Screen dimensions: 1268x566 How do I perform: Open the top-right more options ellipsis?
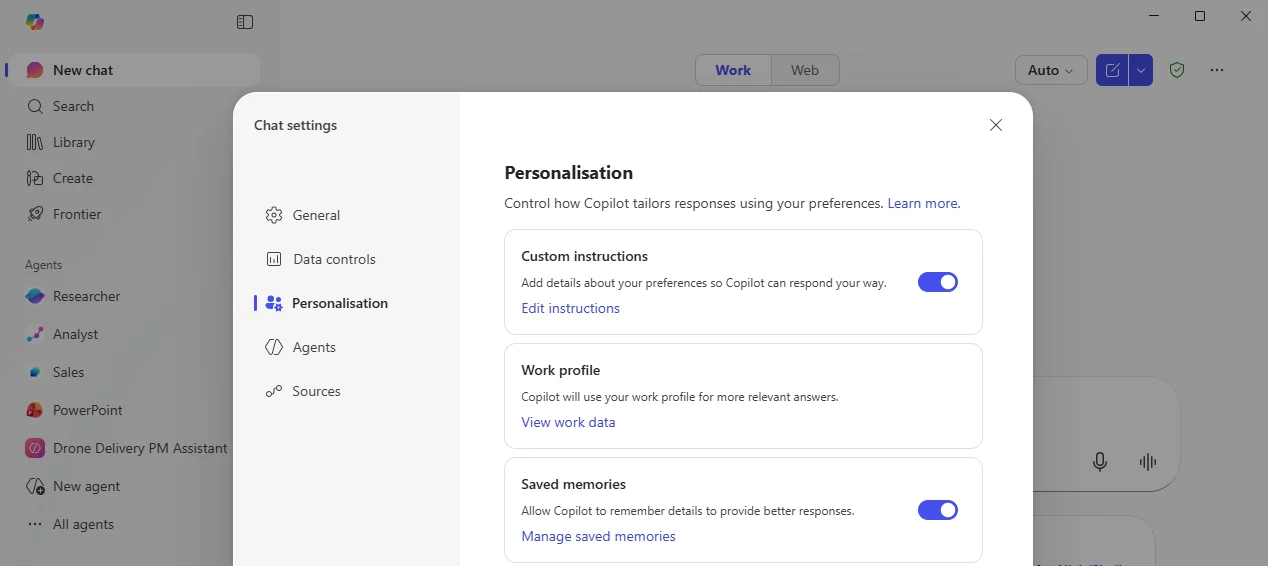point(1217,70)
